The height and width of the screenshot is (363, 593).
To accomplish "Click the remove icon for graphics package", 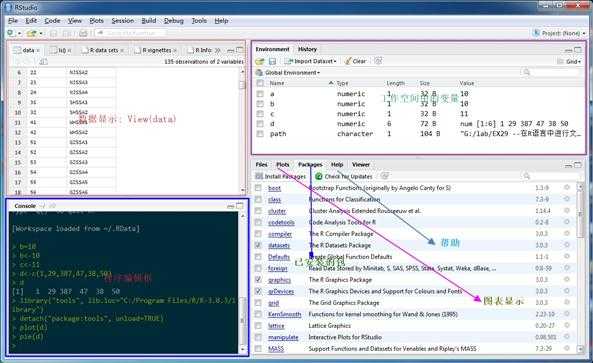I will pos(567,279).
